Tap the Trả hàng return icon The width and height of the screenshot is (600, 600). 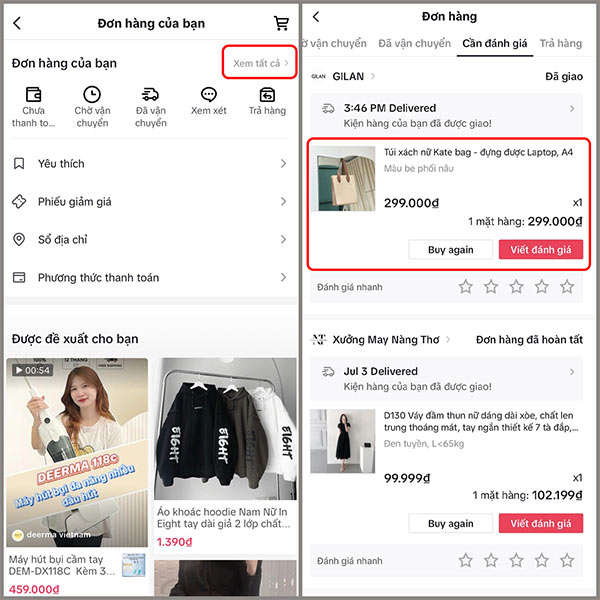(x=267, y=95)
